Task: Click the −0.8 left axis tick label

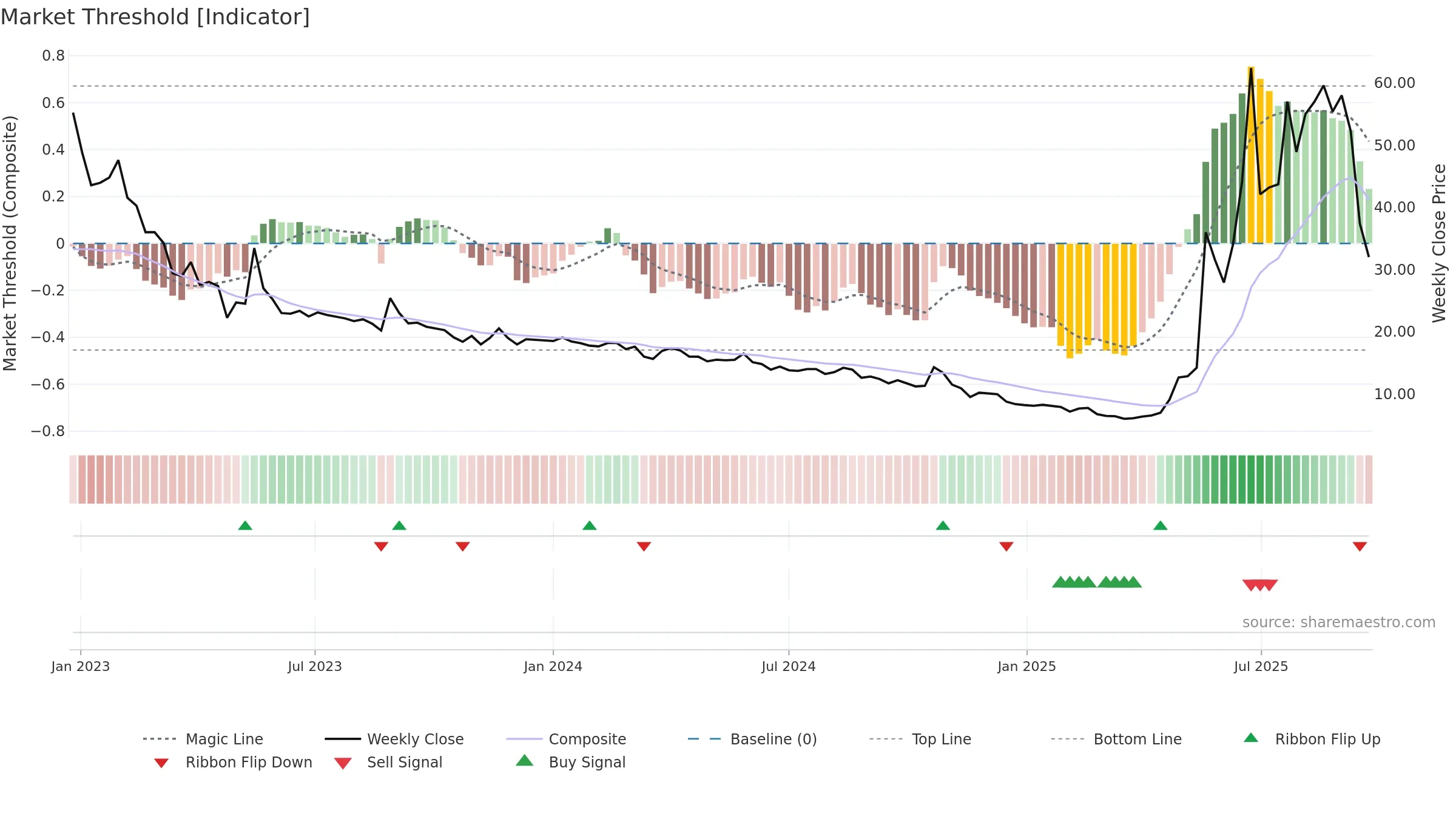Action: click(47, 431)
